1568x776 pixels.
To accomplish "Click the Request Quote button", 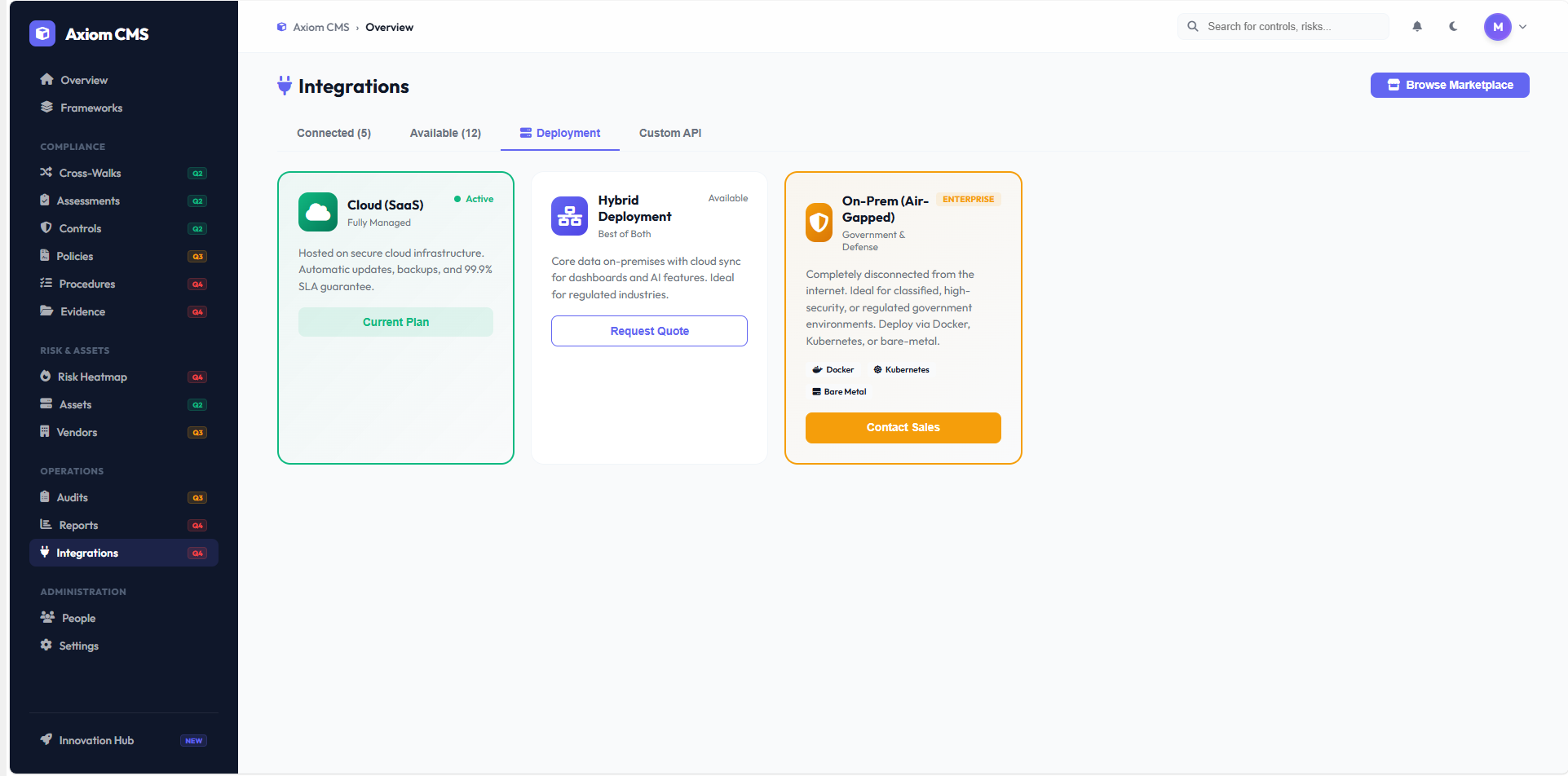I will [x=649, y=331].
